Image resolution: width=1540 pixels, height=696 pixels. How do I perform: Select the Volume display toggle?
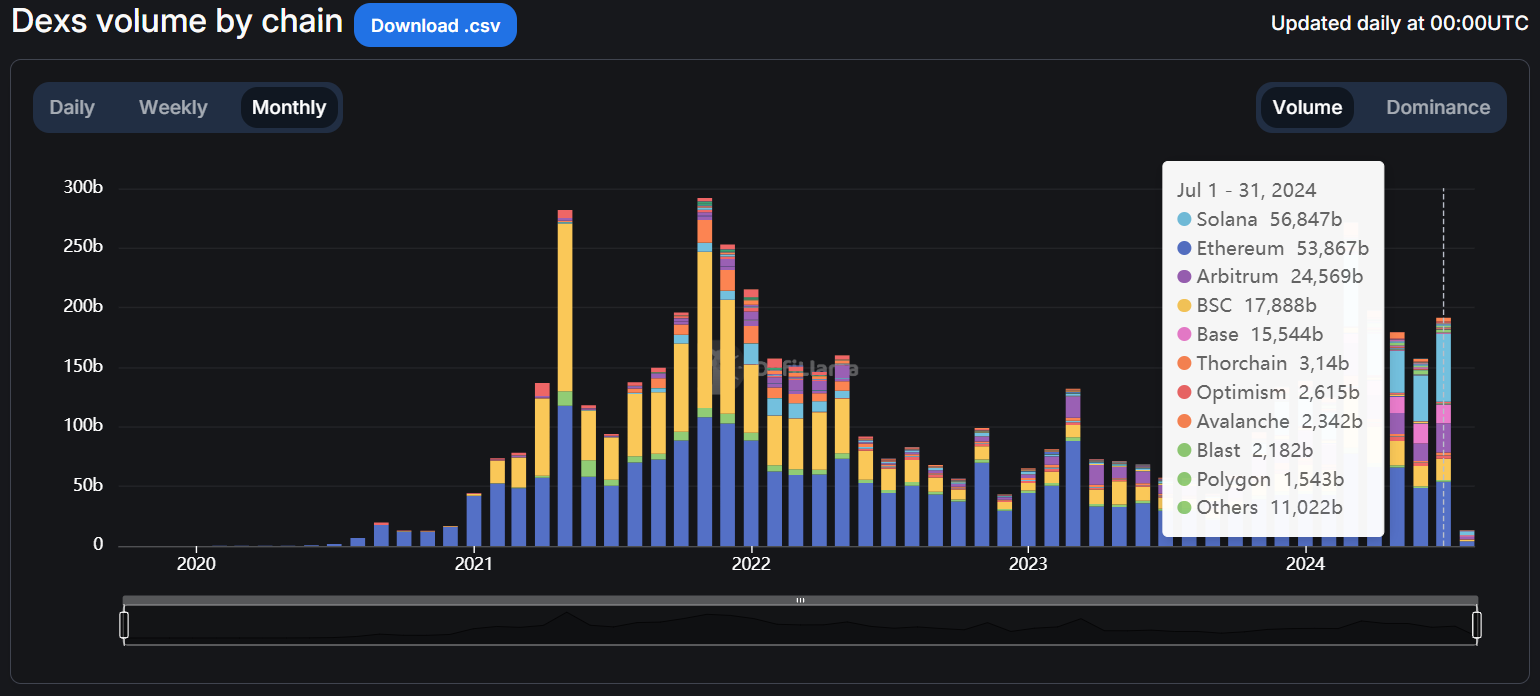1307,107
